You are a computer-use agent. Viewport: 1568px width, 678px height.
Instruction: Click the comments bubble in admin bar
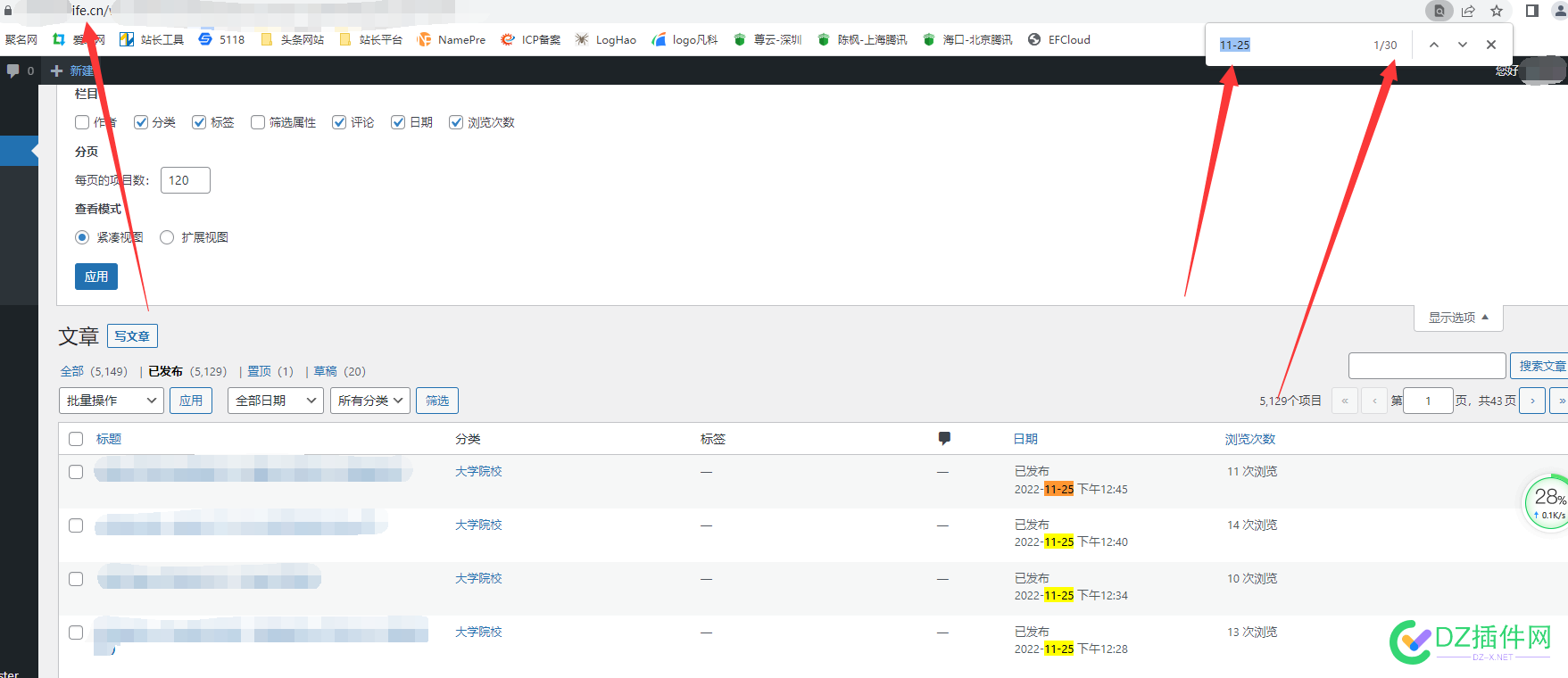click(x=20, y=70)
